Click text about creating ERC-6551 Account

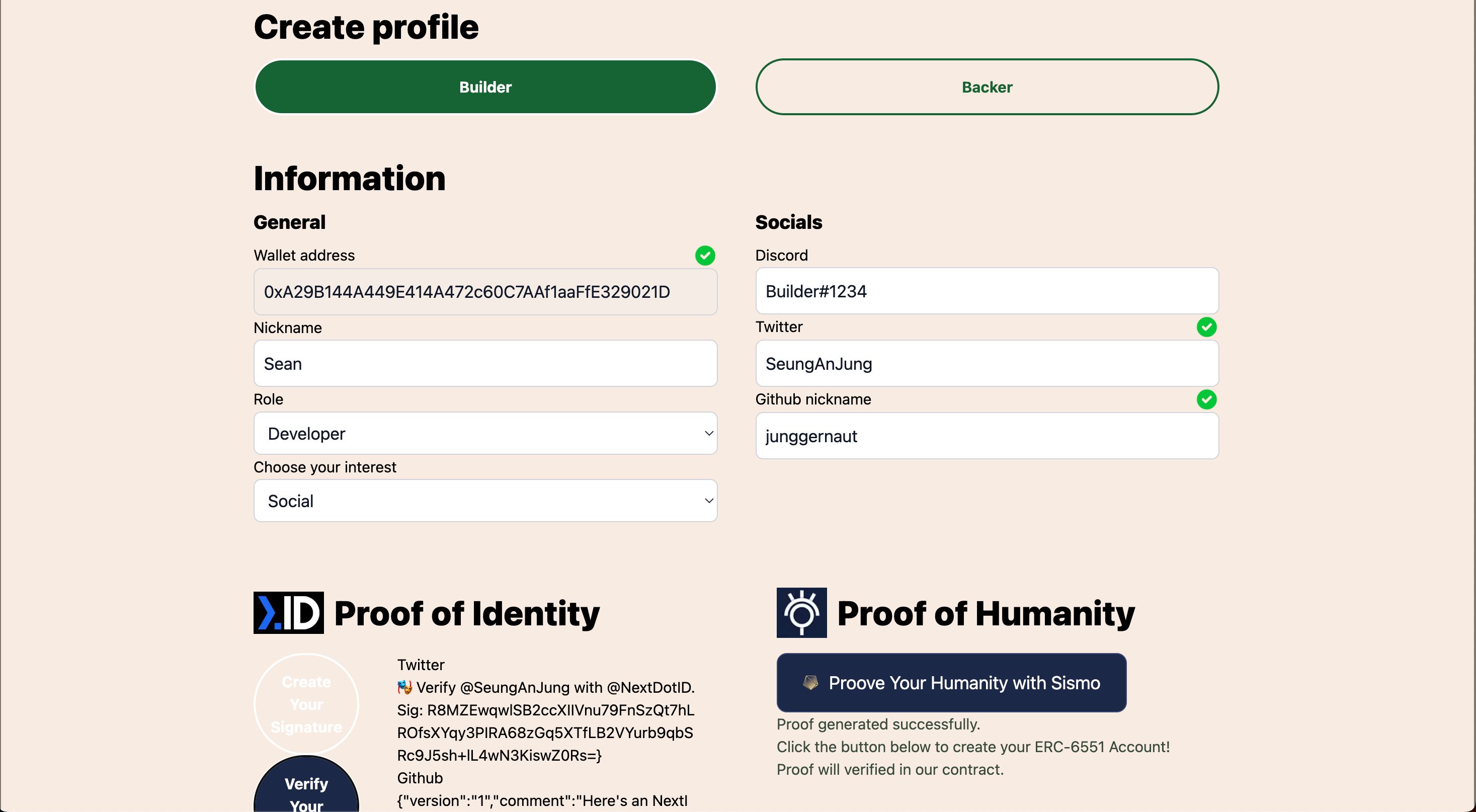pyautogui.click(x=973, y=747)
